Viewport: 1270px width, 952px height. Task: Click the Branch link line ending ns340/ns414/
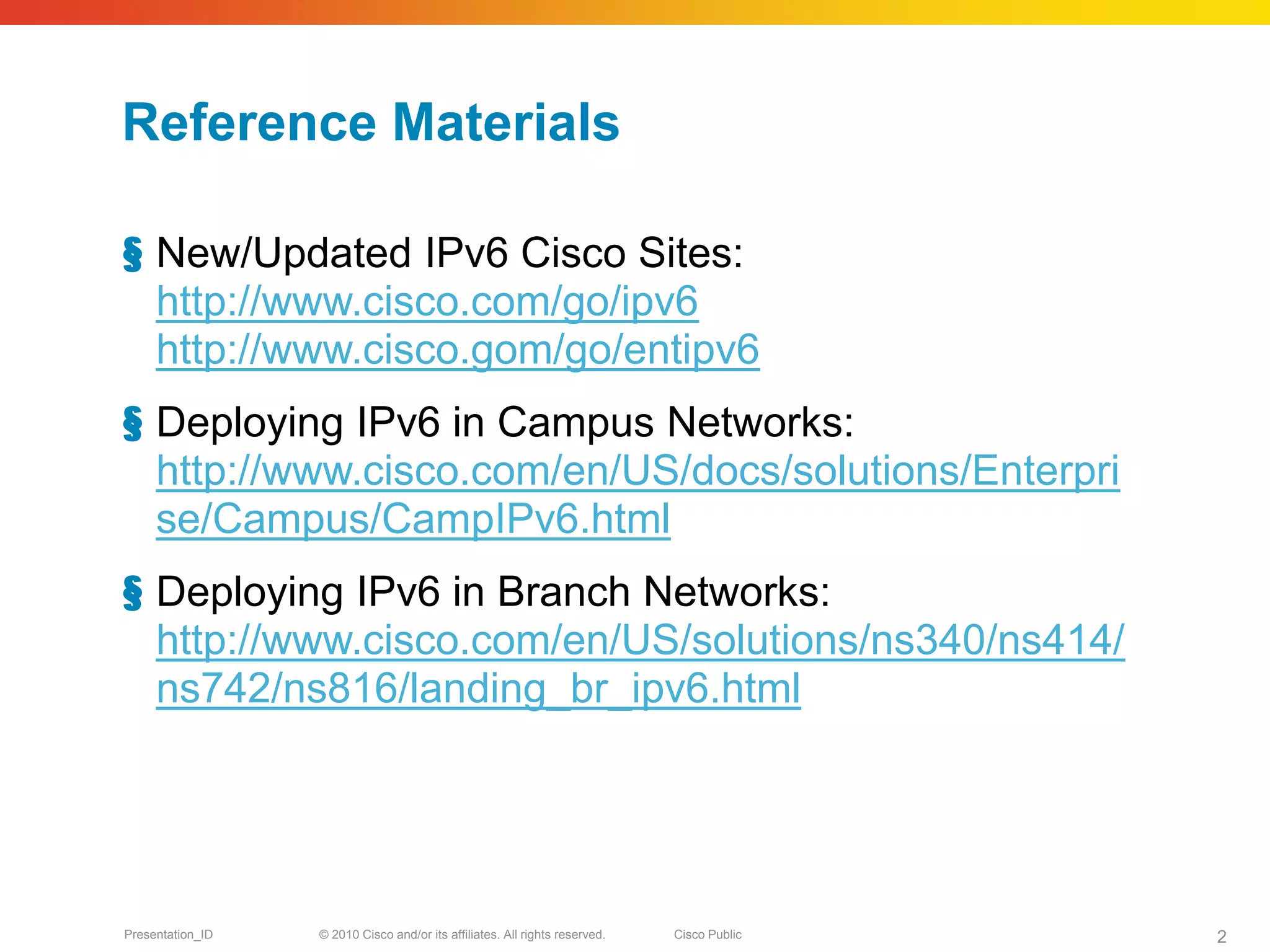tap(640, 640)
